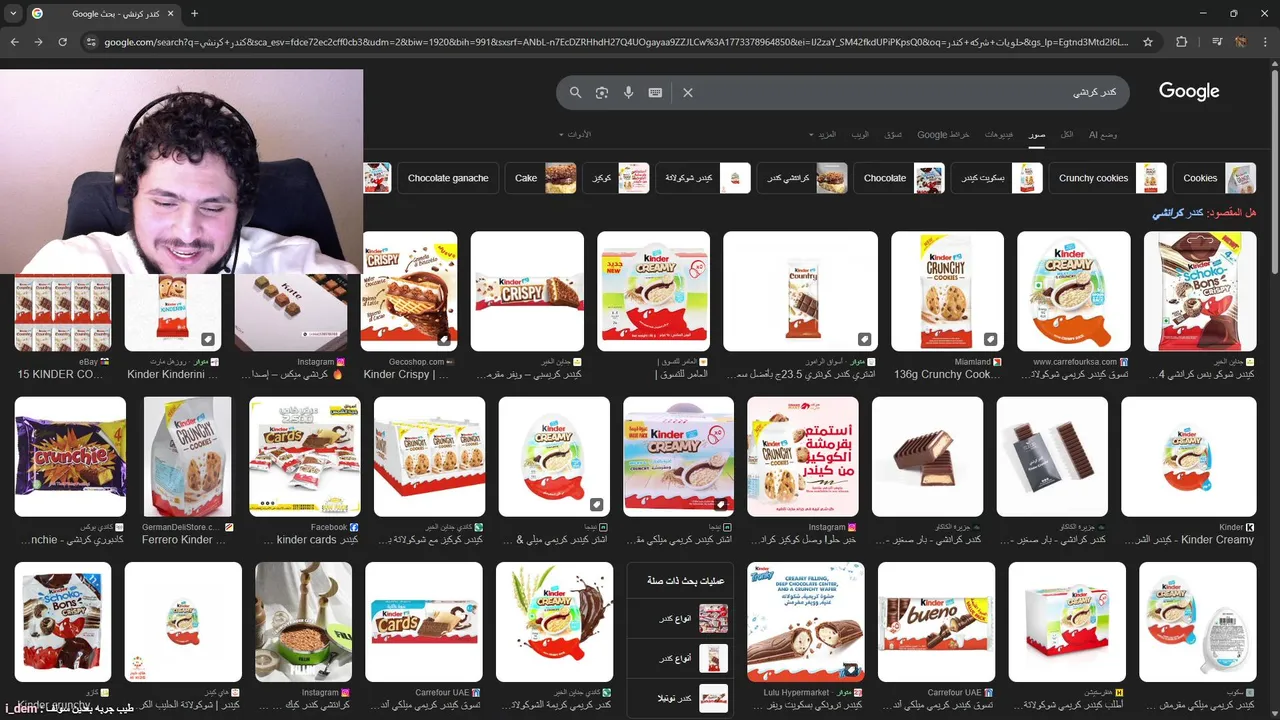Open the Kinder Crispy image from Gecoshop.com
Viewport: 1280px width, 720px height.
pos(409,291)
